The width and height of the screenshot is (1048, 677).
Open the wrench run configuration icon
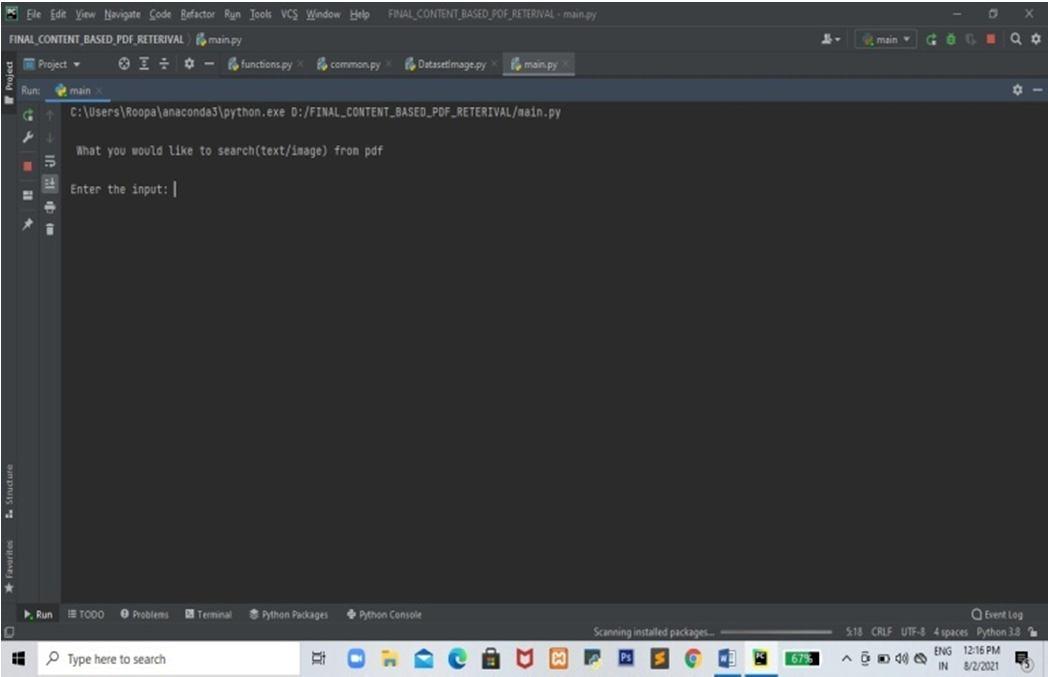tap(27, 138)
